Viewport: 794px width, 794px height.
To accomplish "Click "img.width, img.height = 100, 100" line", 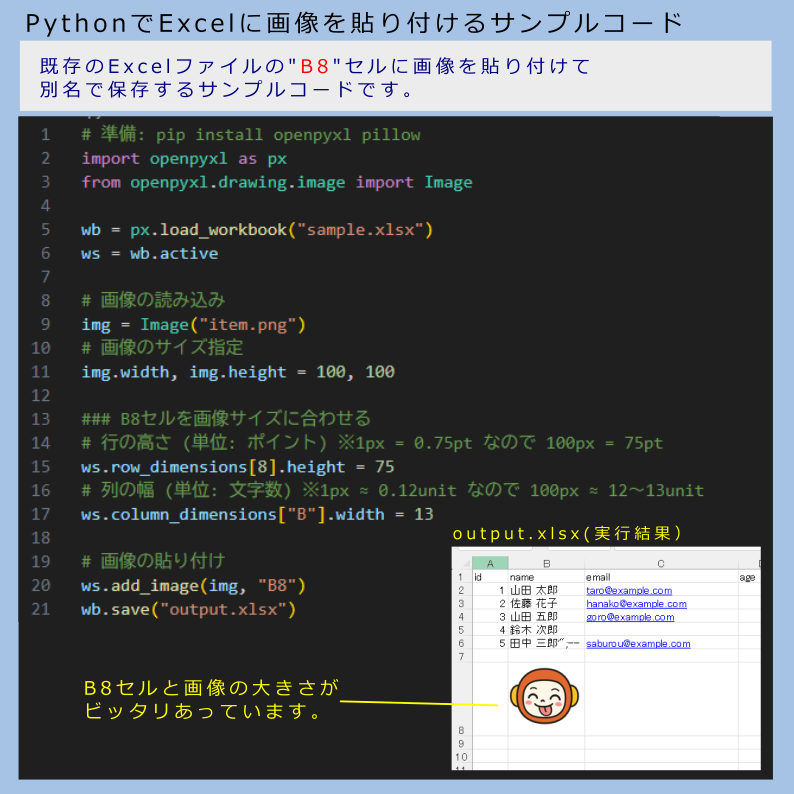I will [238, 372].
